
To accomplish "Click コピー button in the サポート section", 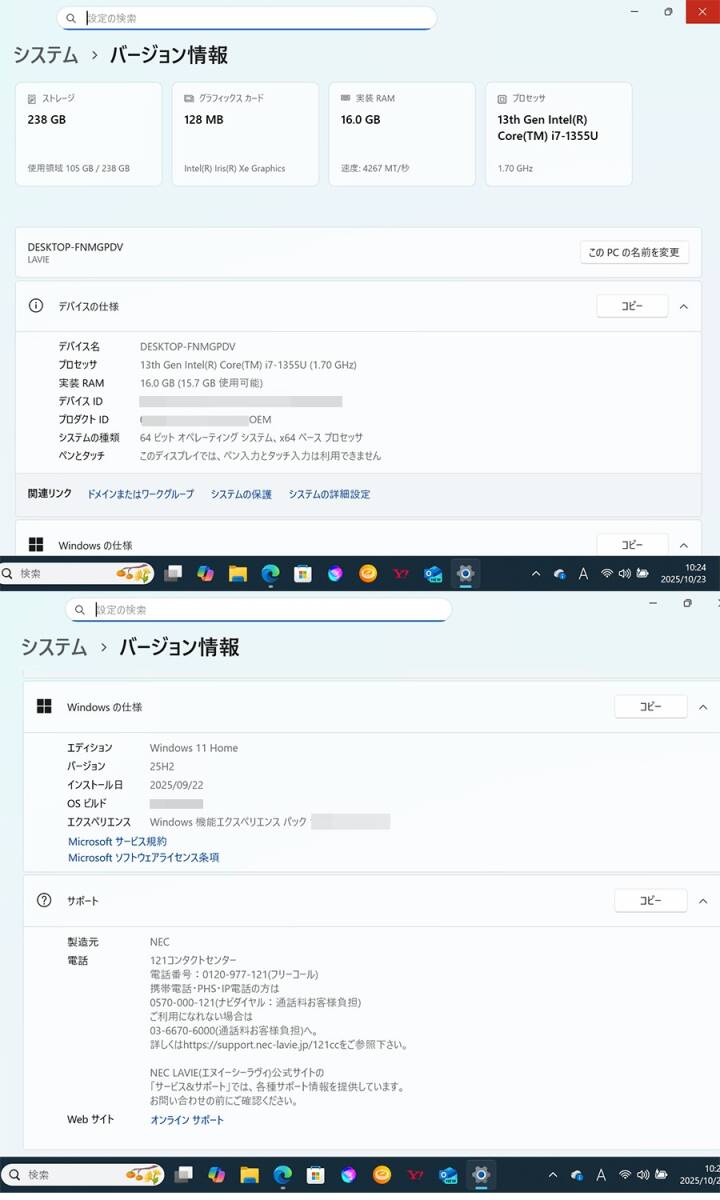I will coord(650,900).
